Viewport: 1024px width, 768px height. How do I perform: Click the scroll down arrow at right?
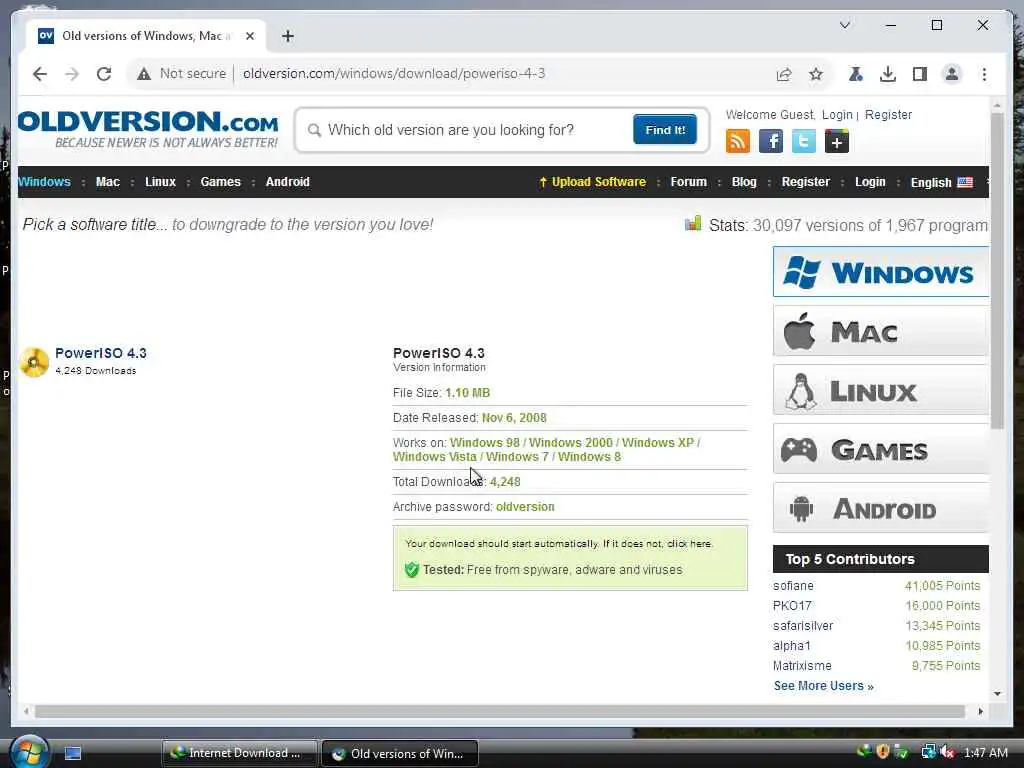click(x=997, y=694)
